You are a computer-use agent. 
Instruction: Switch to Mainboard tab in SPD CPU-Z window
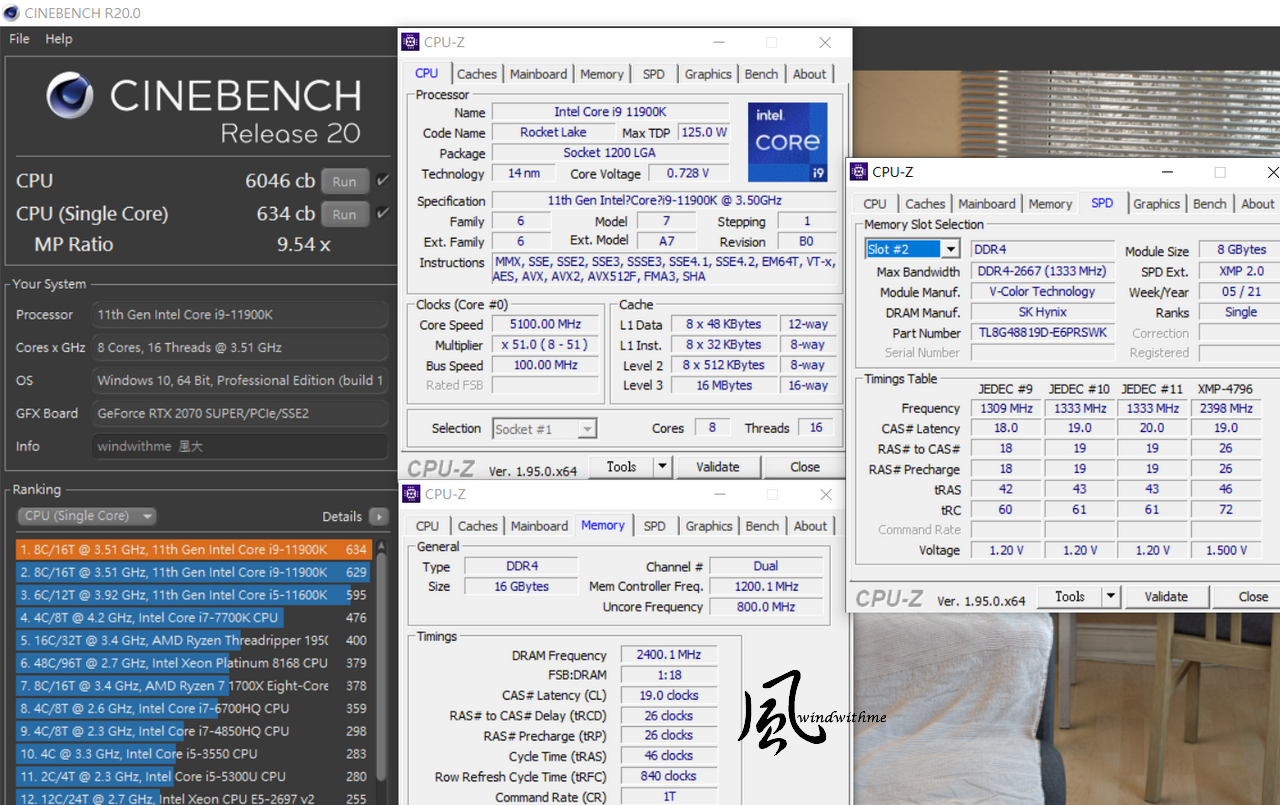[987, 204]
